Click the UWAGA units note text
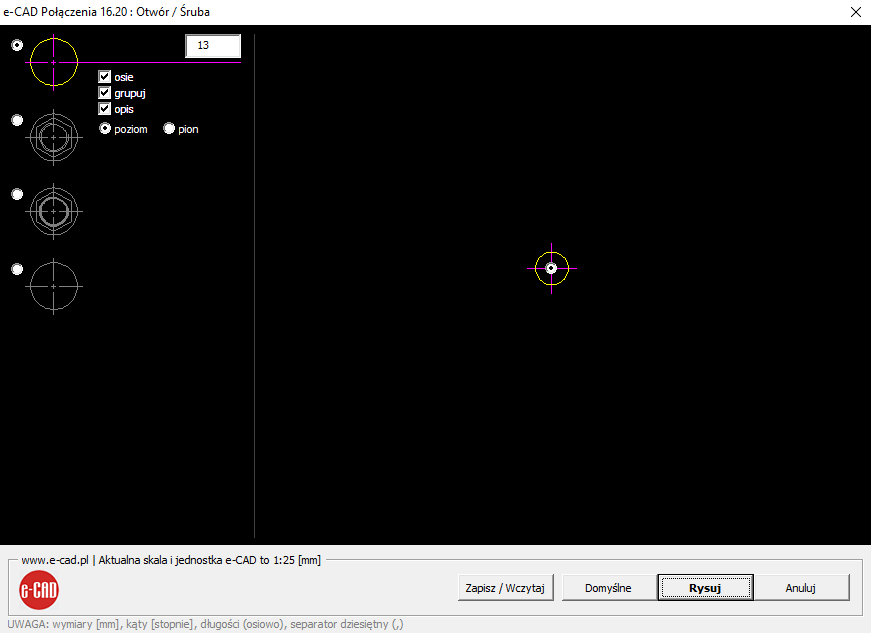 tap(206, 624)
